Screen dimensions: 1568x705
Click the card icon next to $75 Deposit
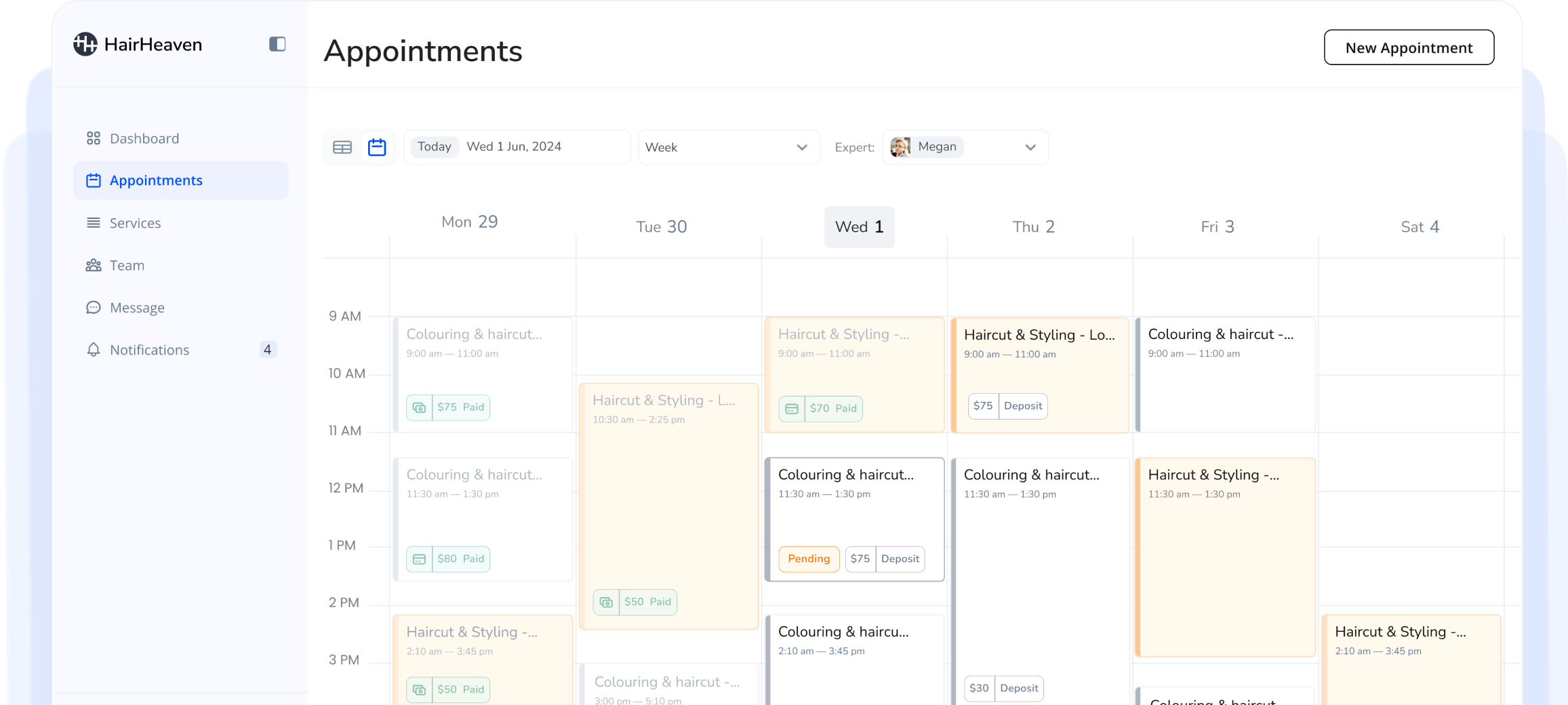[983, 405]
